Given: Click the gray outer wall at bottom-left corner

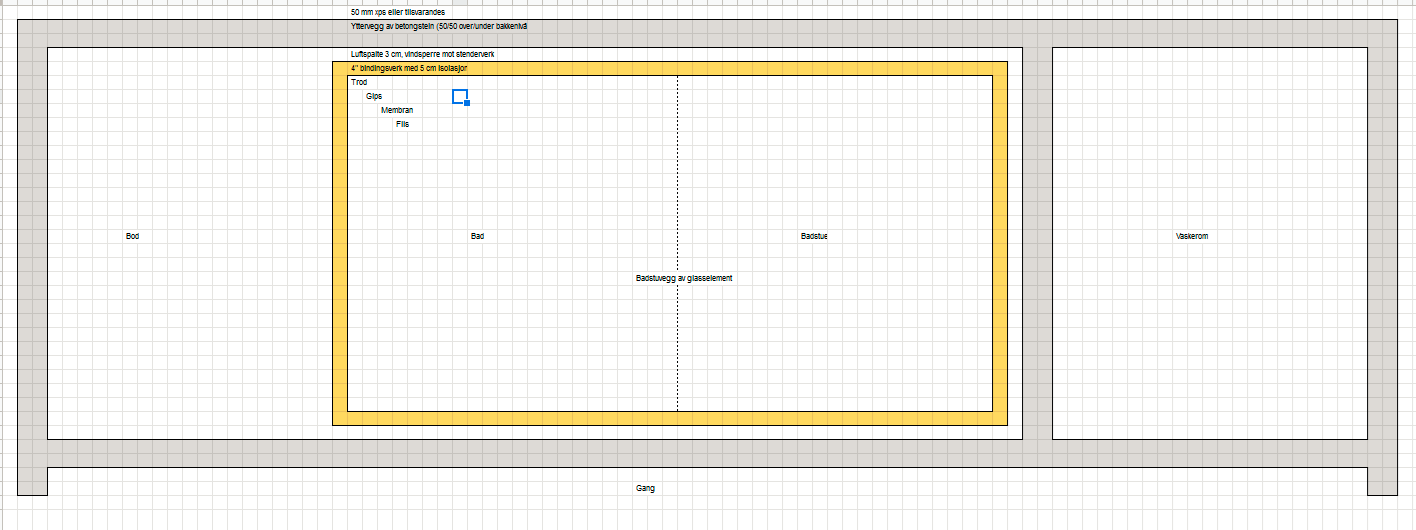Looking at the screenshot, I should tap(32, 480).
